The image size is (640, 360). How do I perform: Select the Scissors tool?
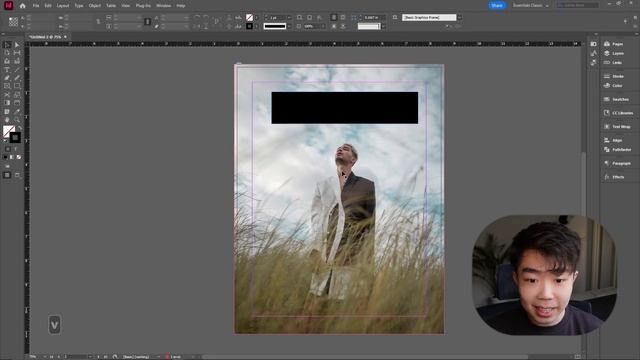[x=7, y=95]
